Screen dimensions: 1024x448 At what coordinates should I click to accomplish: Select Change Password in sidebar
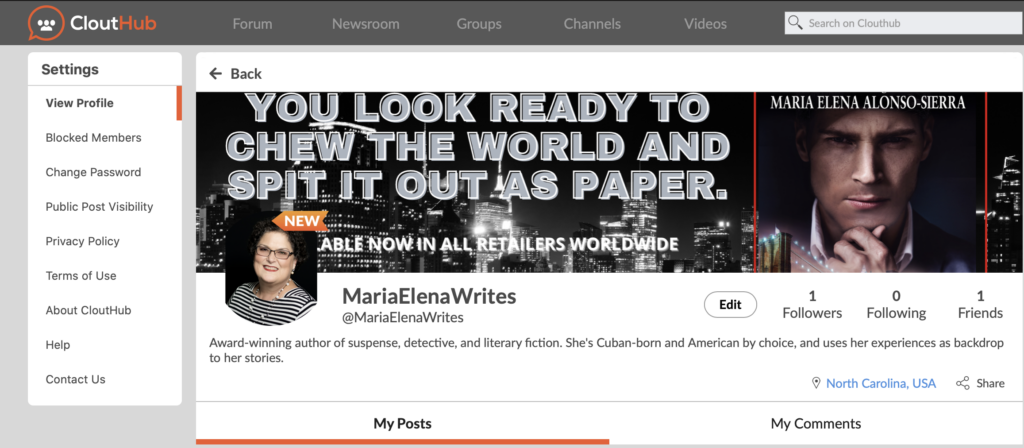[93, 172]
